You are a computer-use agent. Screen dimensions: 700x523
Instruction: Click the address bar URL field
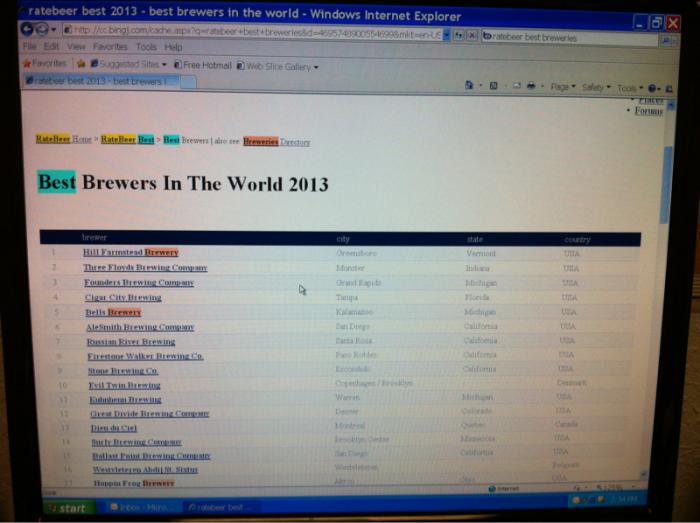pyautogui.click(x=253, y=32)
